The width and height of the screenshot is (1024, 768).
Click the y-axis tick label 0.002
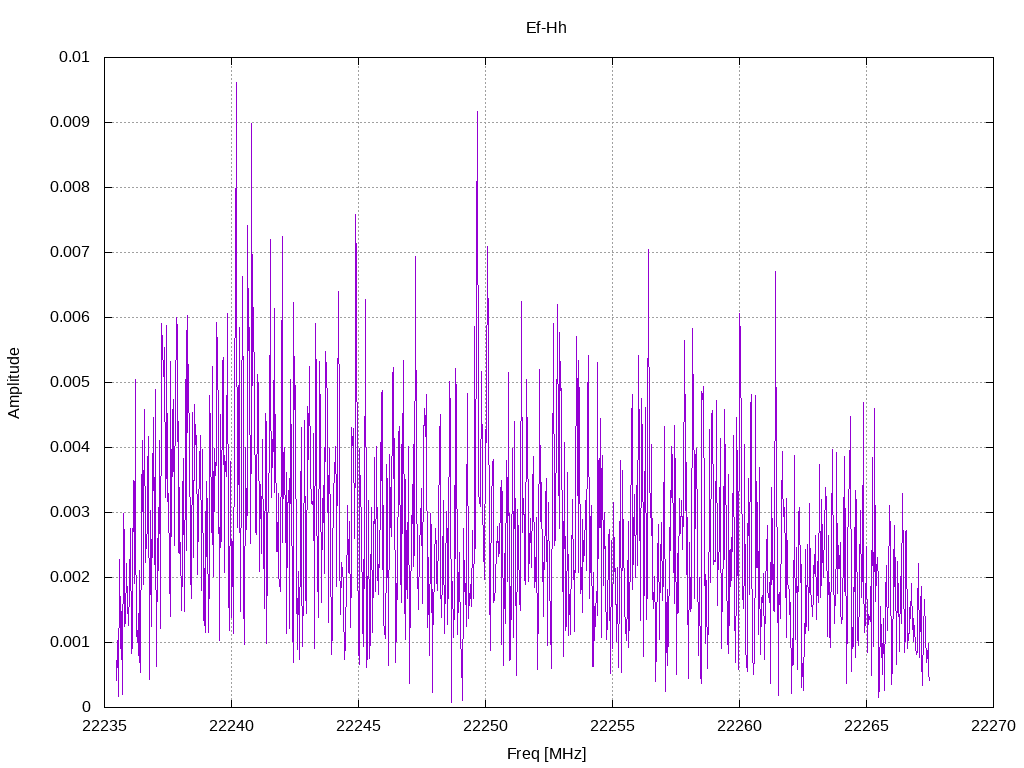pyautogui.click(x=70, y=577)
